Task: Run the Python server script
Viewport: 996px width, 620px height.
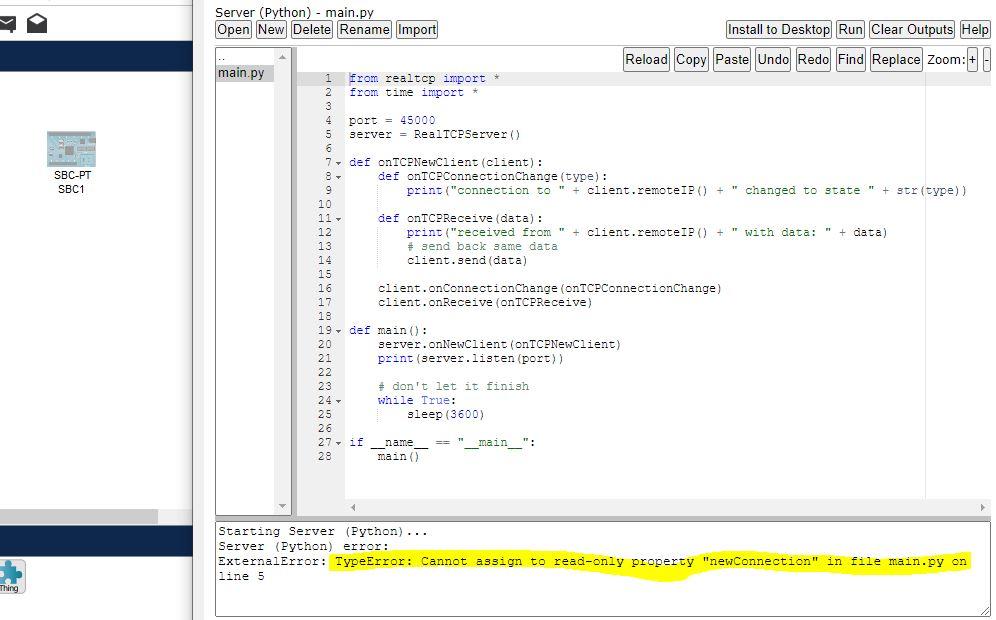Action: click(x=850, y=29)
